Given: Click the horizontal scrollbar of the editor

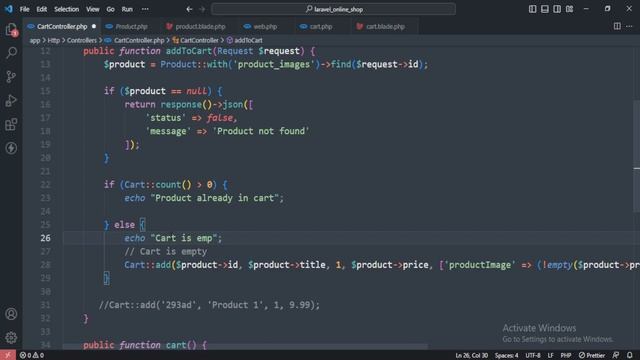Looking at the screenshot, I should [245, 347].
